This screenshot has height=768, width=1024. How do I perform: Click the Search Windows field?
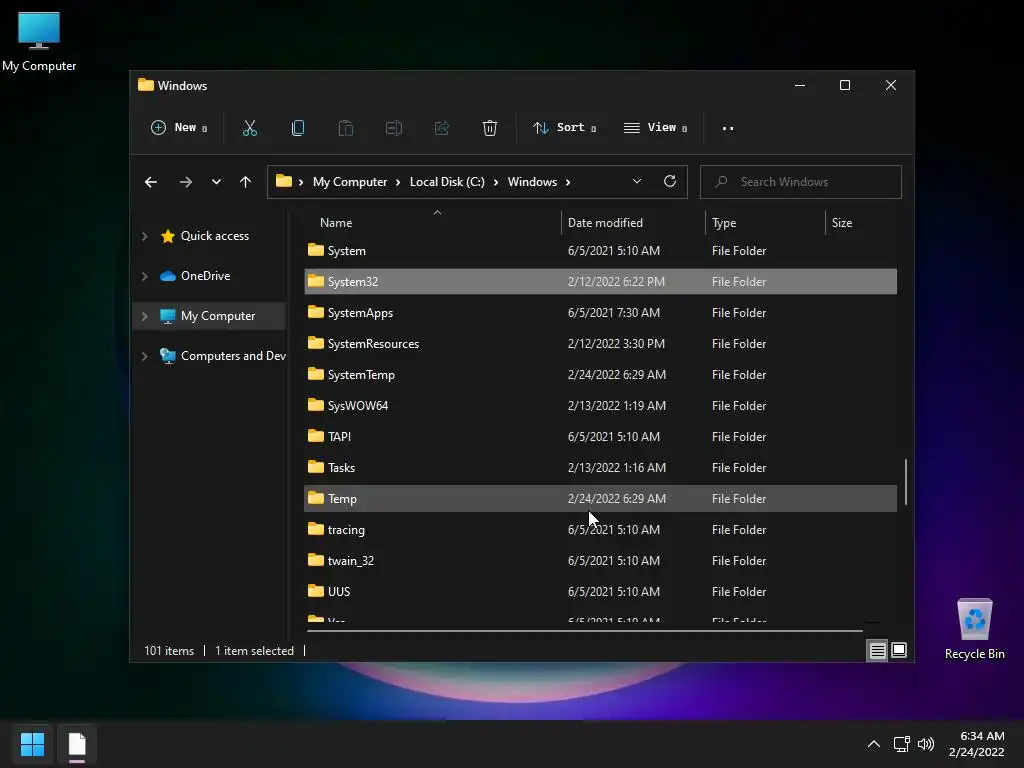pos(801,182)
